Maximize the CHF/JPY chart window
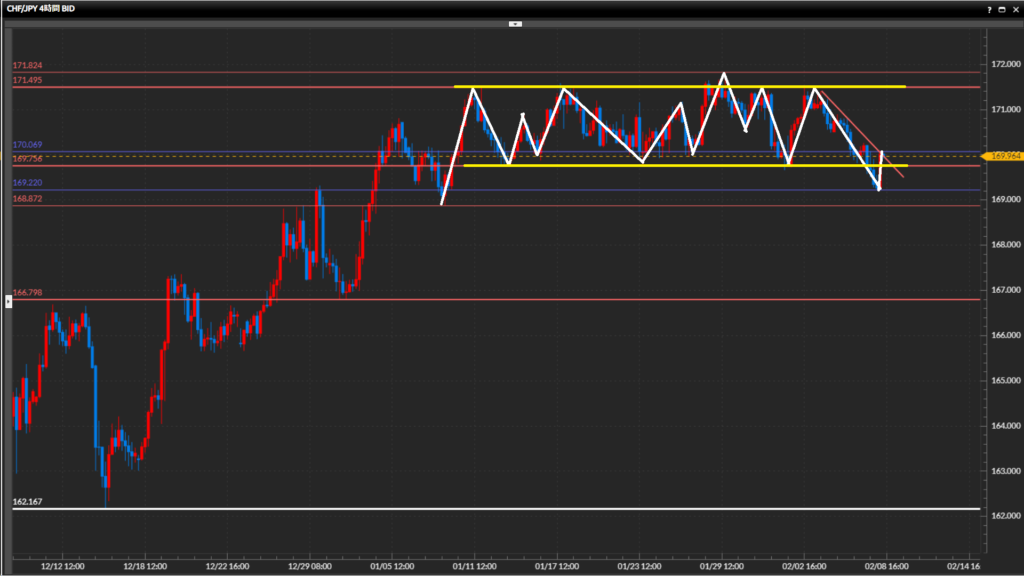Image resolution: width=1024 pixels, height=576 pixels. click(x=1002, y=8)
